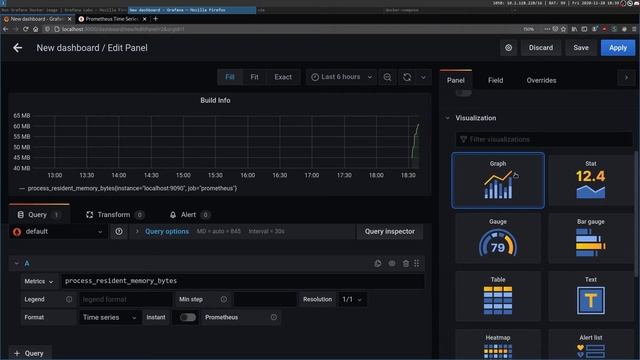Open dashboard settings gear icon
Viewport: 640px width, 360px height.
[509, 48]
